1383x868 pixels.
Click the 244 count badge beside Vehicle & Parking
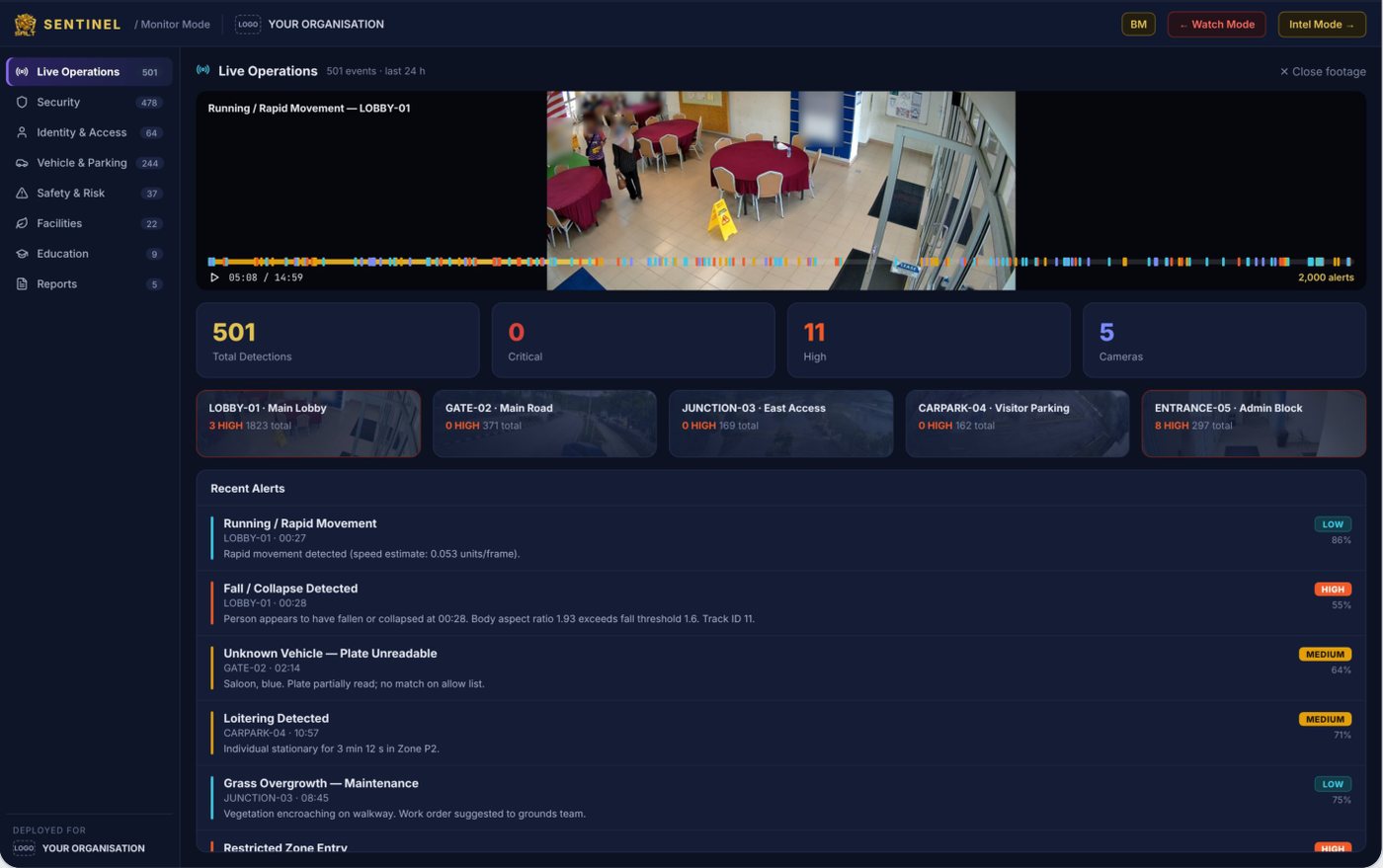tap(149, 163)
